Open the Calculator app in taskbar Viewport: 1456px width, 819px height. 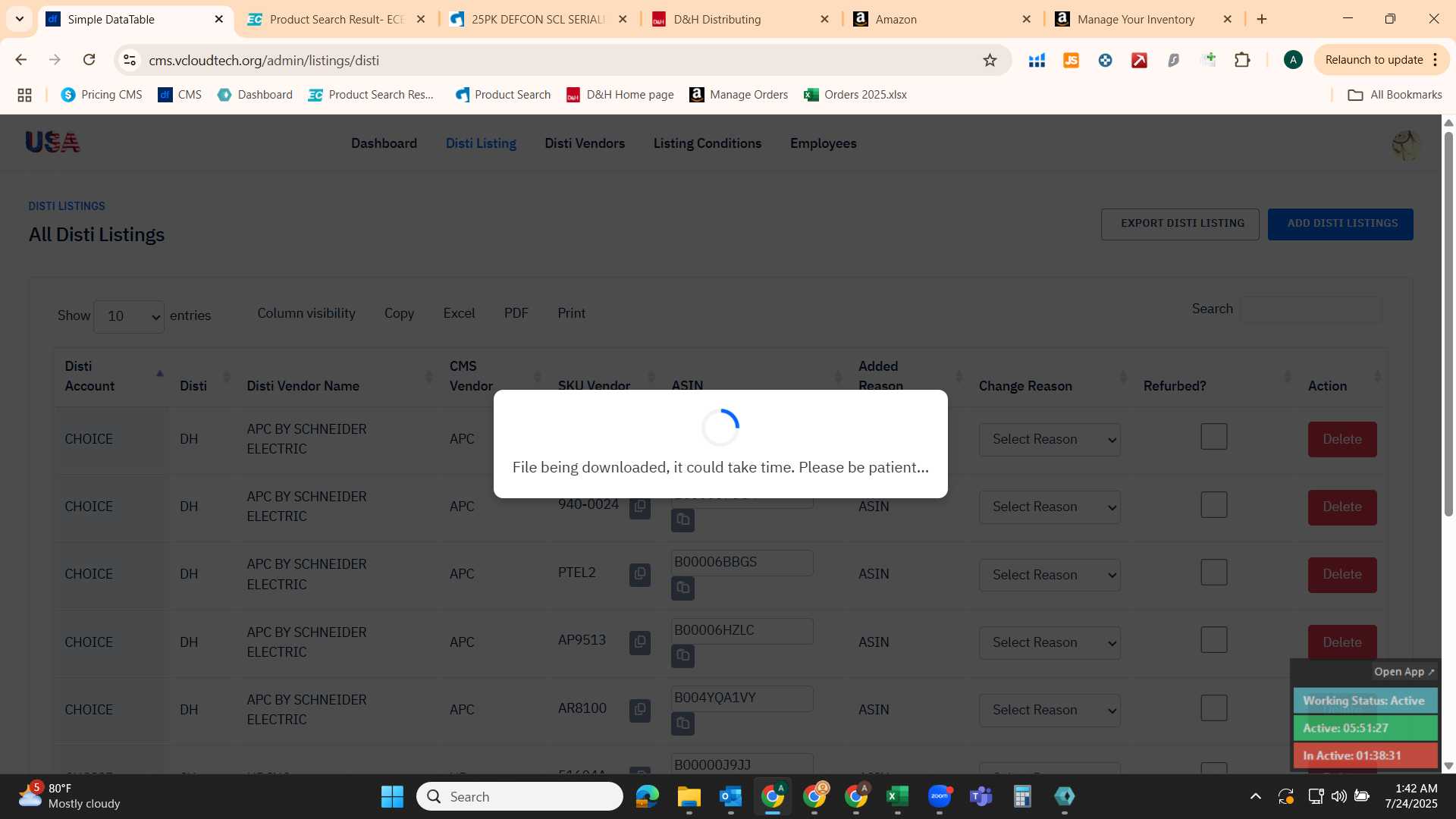click(1022, 796)
